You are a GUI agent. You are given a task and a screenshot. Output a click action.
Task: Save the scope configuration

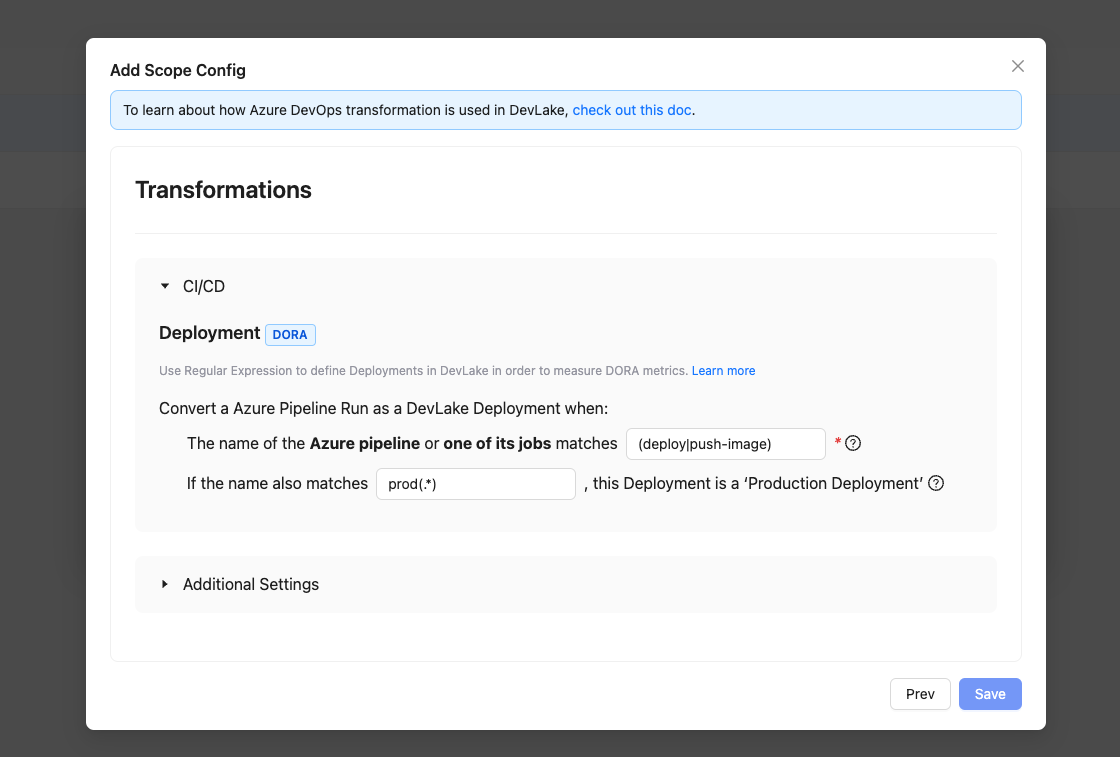point(990,693)
